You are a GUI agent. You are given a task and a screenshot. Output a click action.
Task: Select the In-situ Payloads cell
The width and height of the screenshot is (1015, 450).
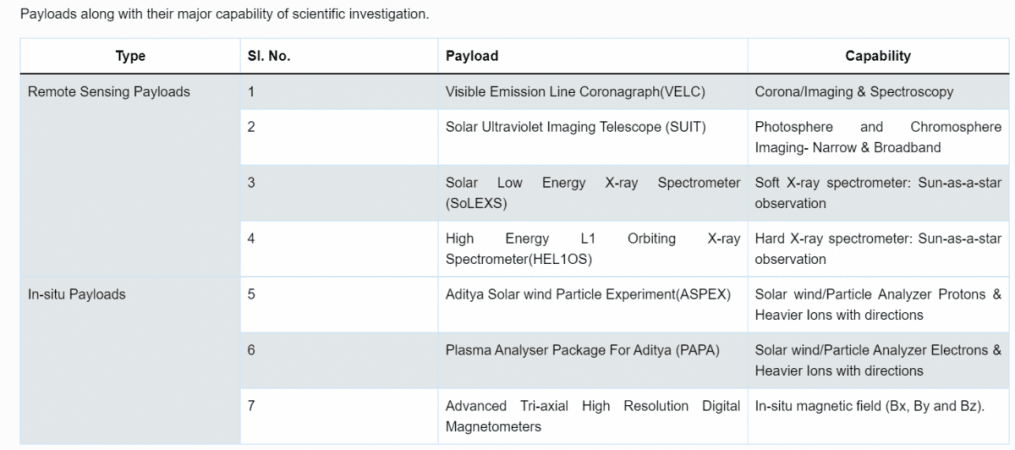[130, 361]
